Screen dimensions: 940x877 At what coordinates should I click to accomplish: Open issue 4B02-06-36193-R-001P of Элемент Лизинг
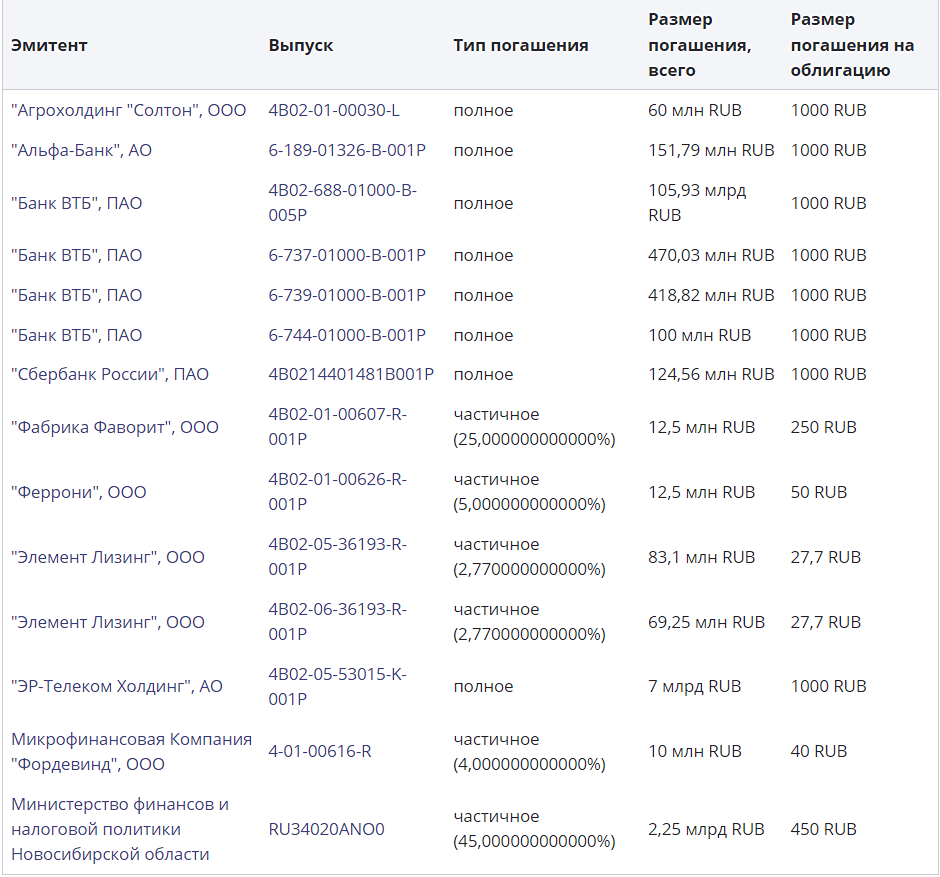point(337,621)
